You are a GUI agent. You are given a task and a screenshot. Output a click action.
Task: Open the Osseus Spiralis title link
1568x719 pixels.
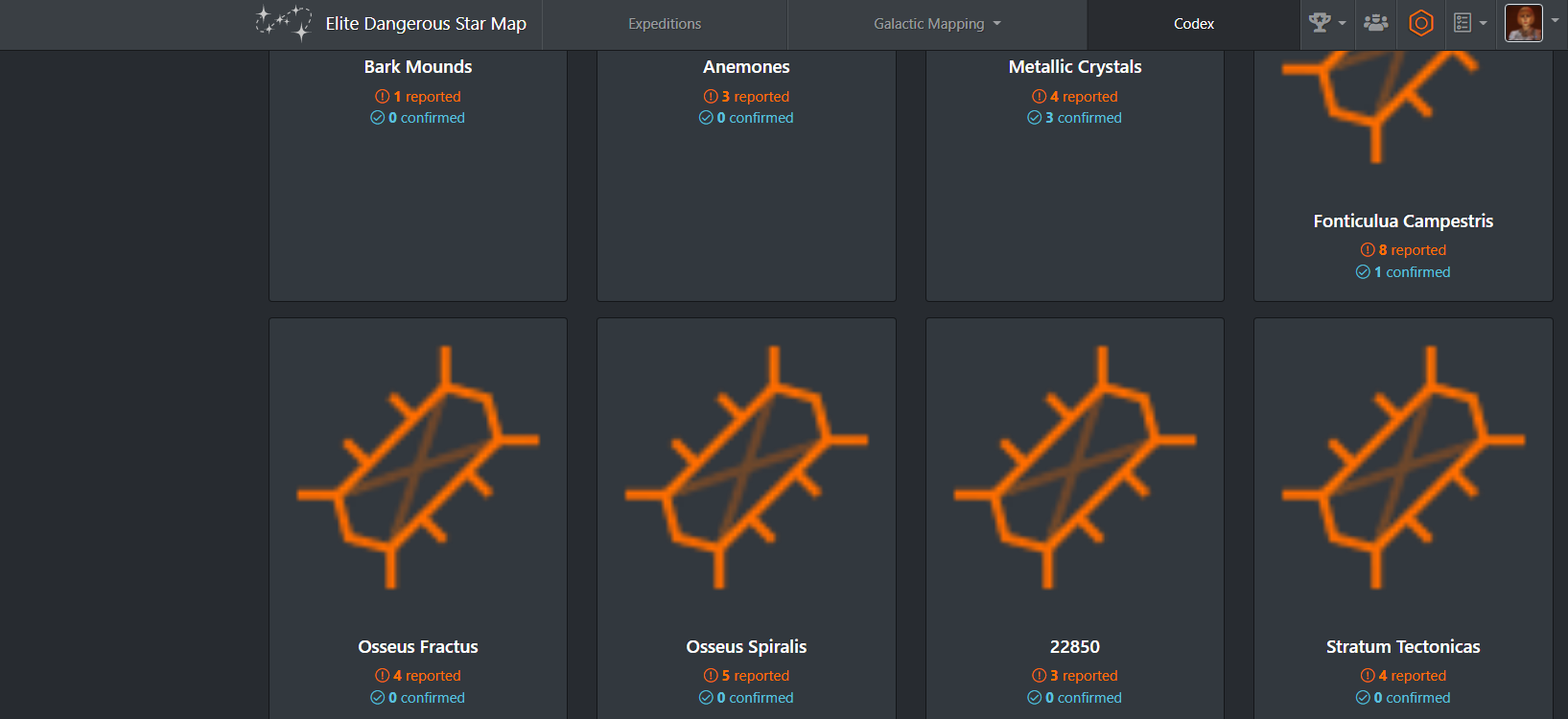(746, 647)
